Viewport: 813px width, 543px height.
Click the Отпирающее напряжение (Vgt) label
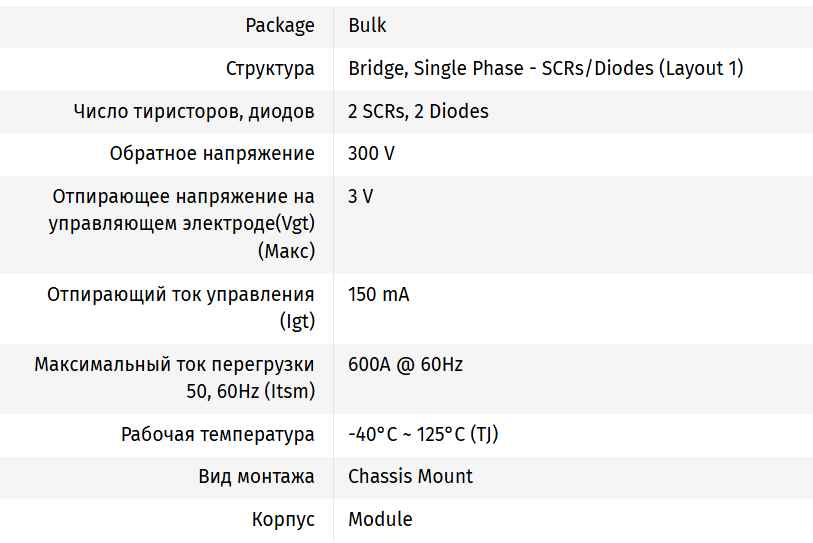[x=182, y=223]
